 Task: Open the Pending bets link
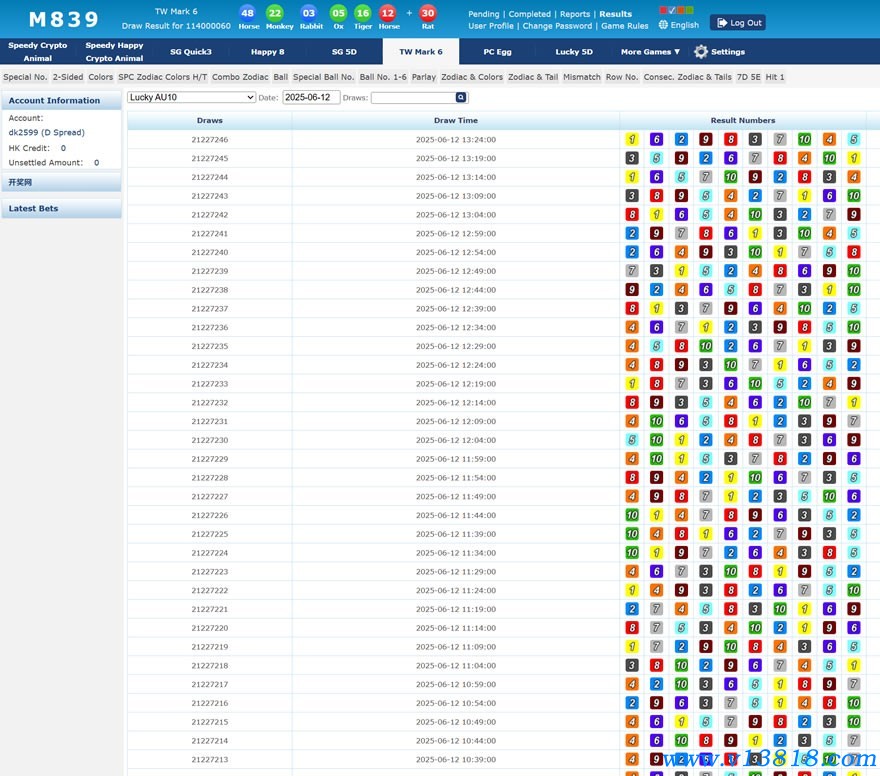(483, 14)
